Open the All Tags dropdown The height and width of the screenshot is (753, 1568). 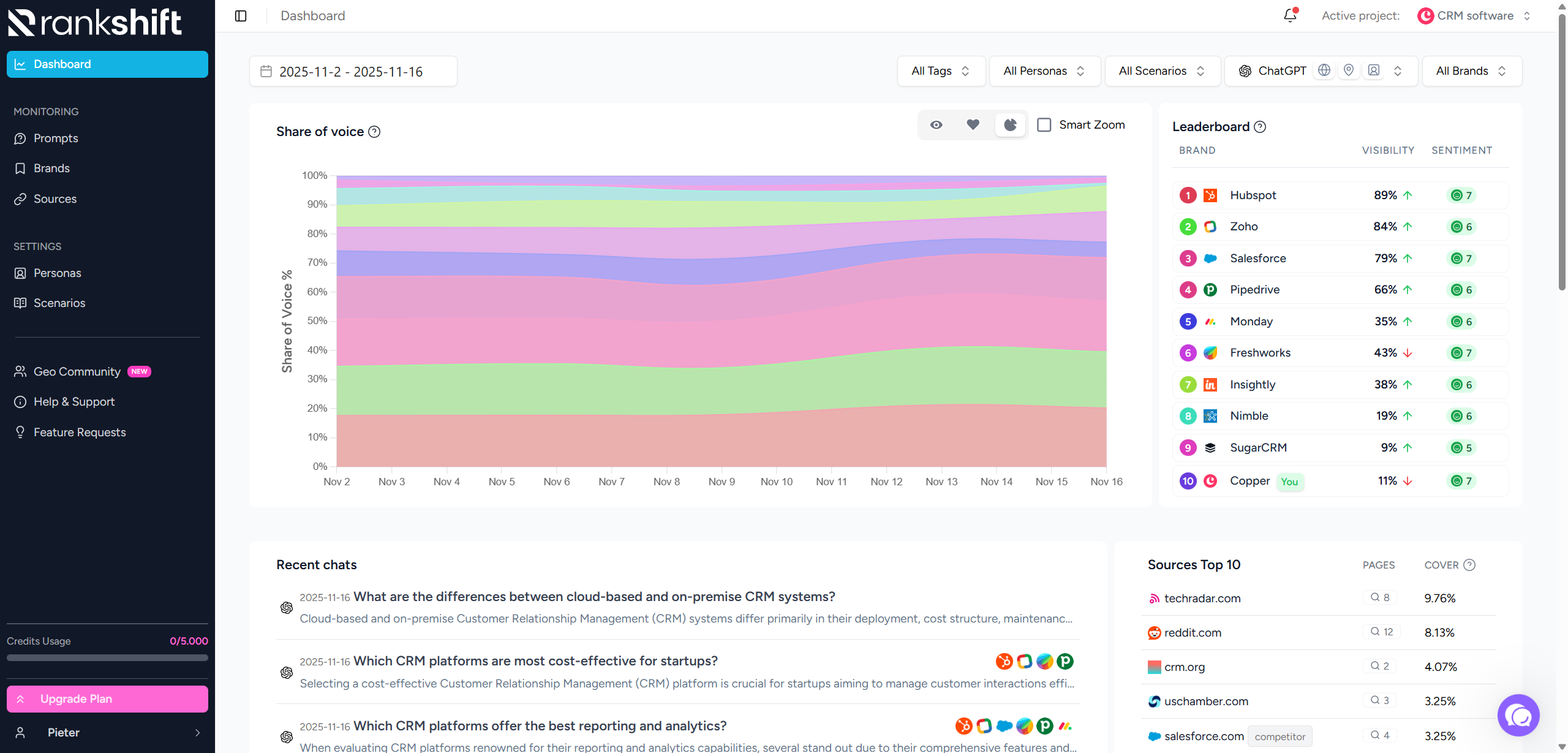tap(941, 70)
